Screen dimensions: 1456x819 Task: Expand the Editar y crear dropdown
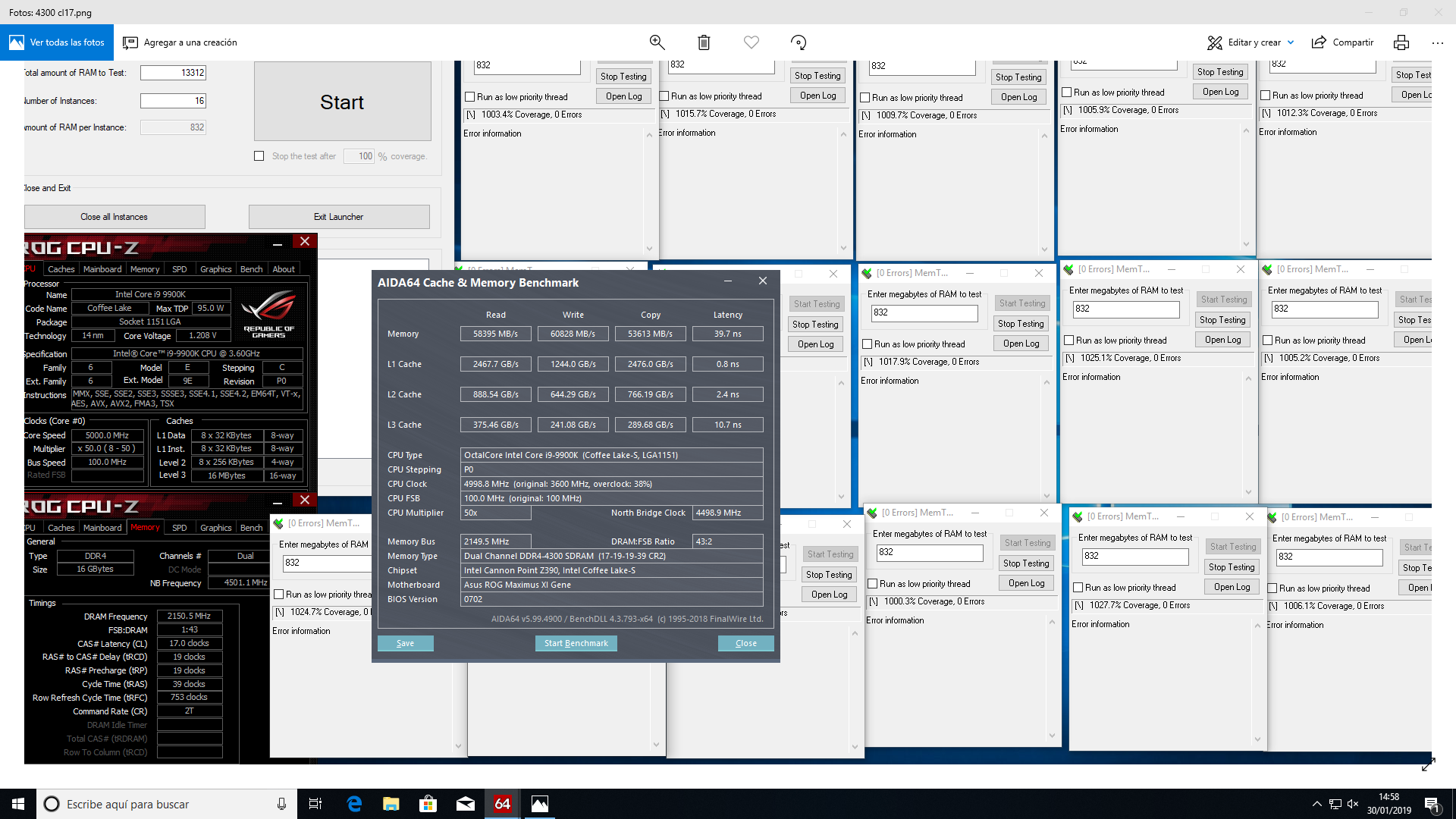click(x=1291, y=42)
